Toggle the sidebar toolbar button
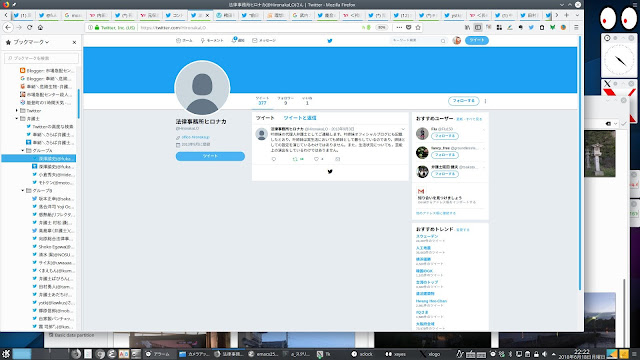The height and width of the screenshot is (360, 640). click(x=478, y=27)
